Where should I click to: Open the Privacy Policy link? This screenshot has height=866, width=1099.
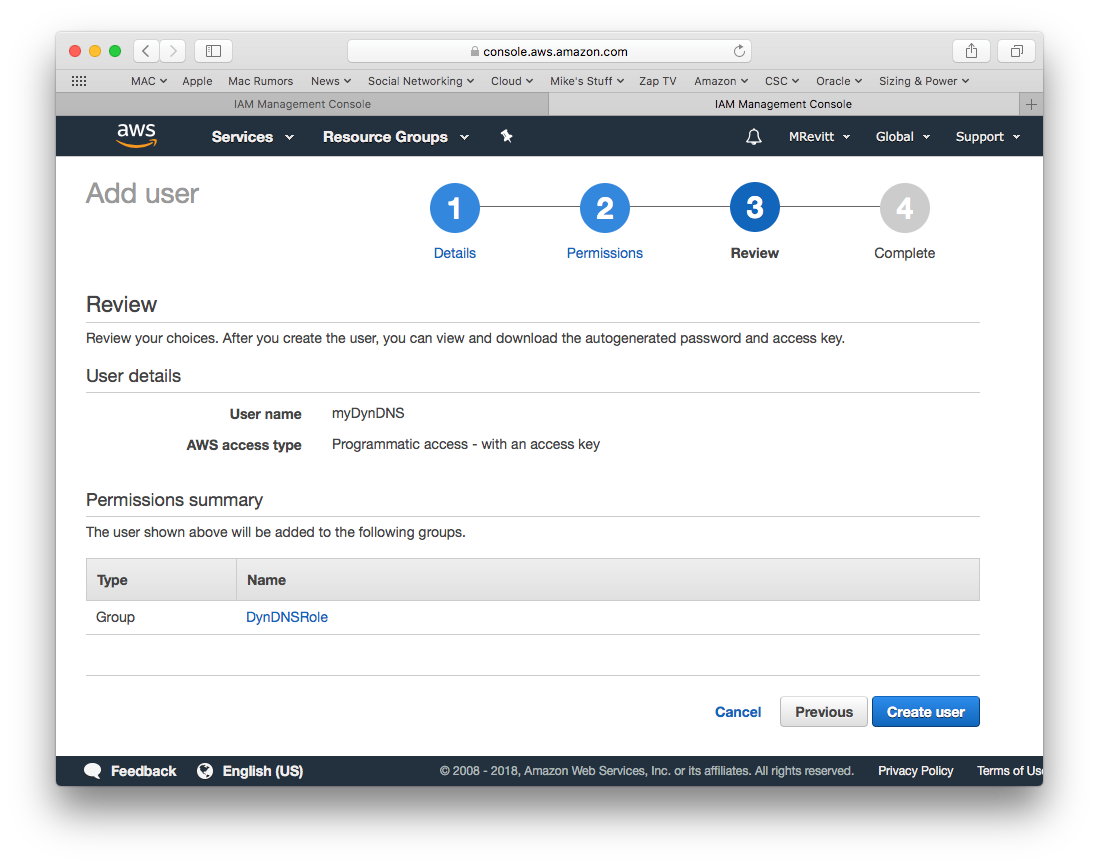tap(915, 771)
